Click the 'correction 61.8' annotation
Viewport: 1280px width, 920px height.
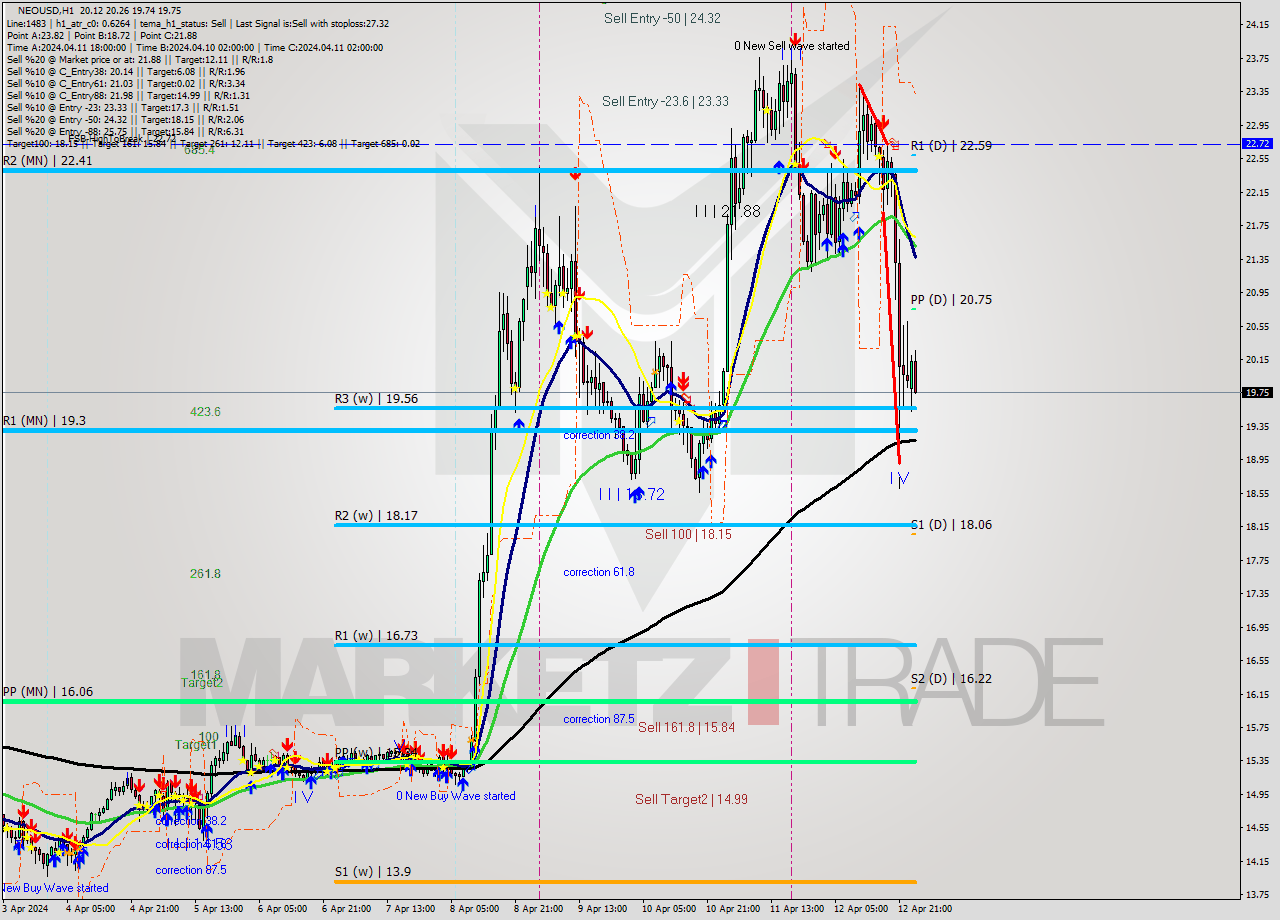point(599,573)
